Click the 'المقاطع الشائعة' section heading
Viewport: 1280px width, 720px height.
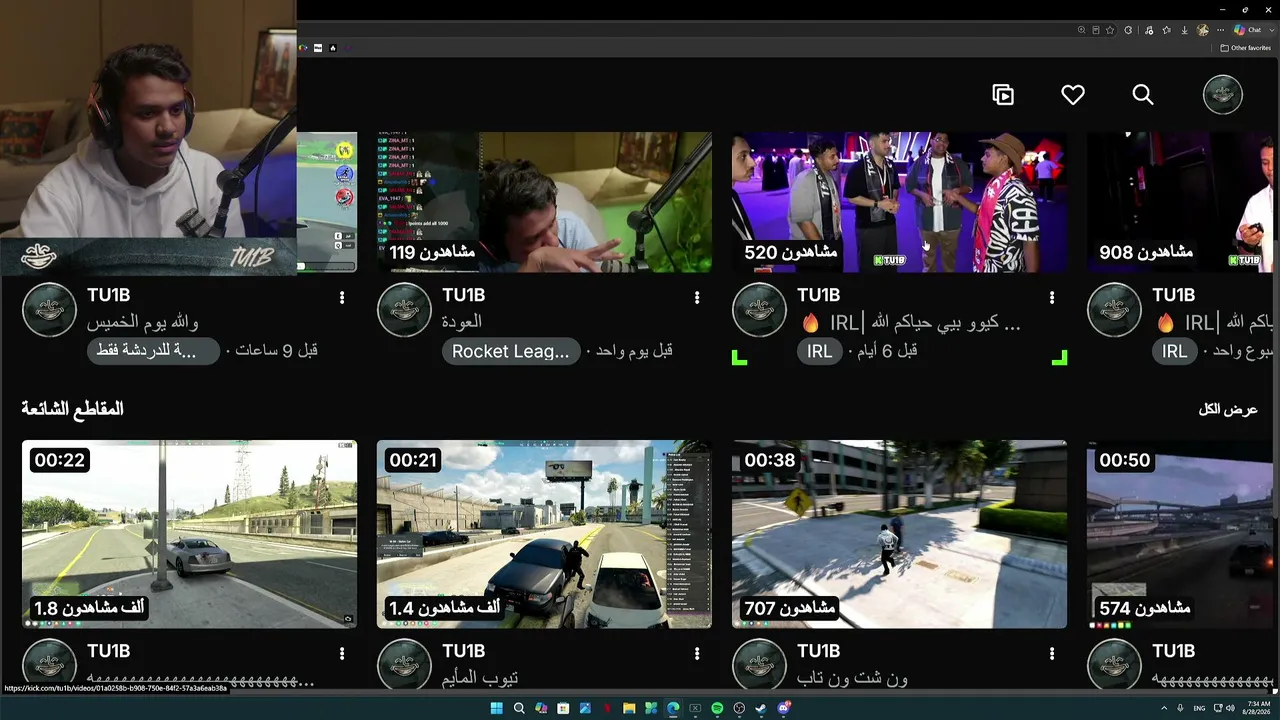coord(72,409)
